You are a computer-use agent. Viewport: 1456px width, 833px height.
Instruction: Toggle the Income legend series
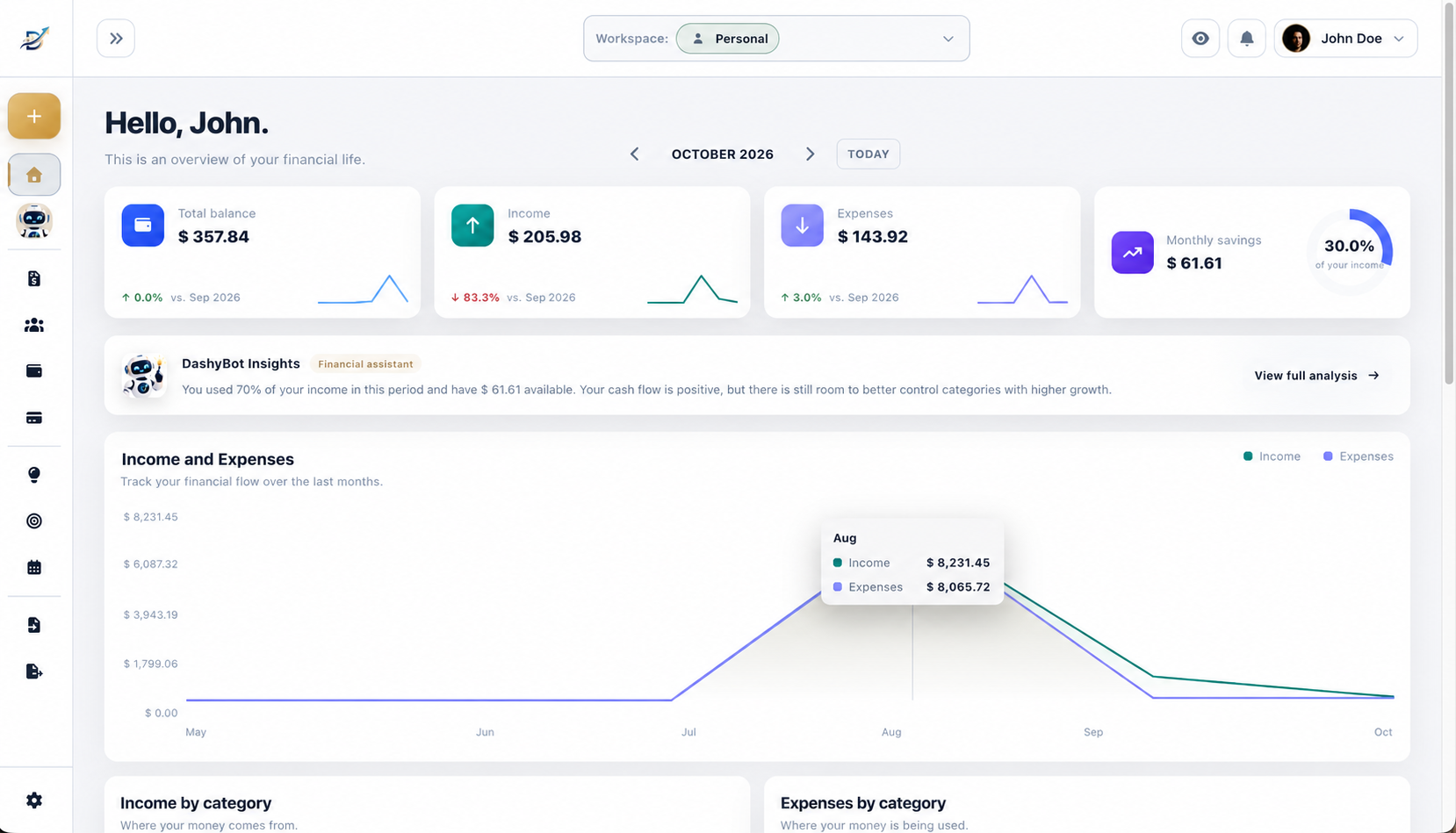(x=1272, y=456)
